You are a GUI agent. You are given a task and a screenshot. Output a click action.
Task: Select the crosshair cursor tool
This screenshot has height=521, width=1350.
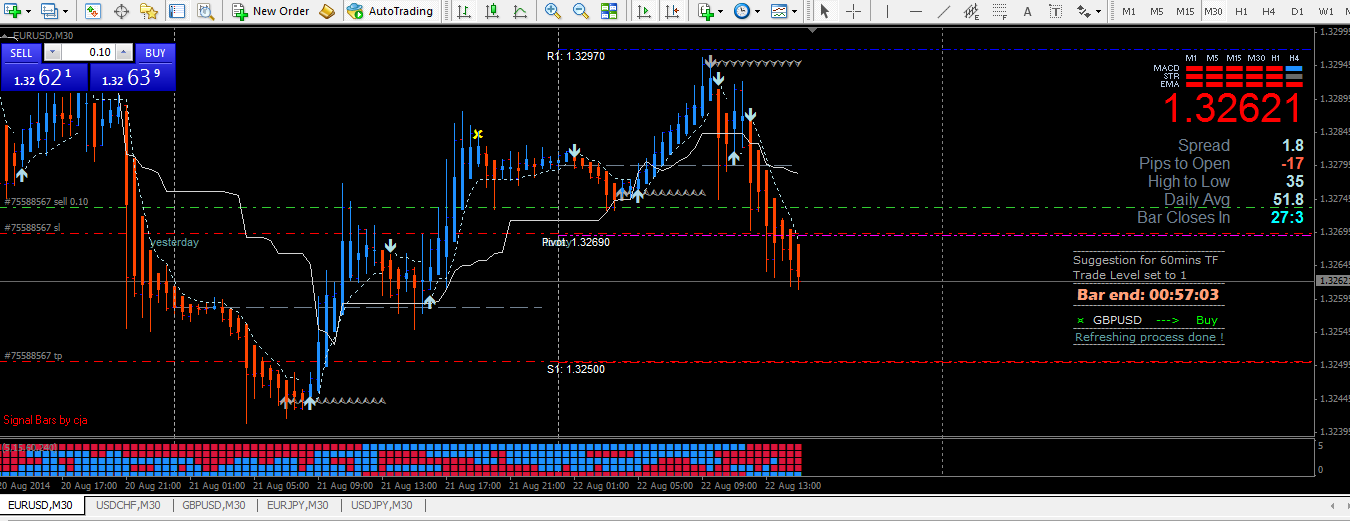click(854, 11)
